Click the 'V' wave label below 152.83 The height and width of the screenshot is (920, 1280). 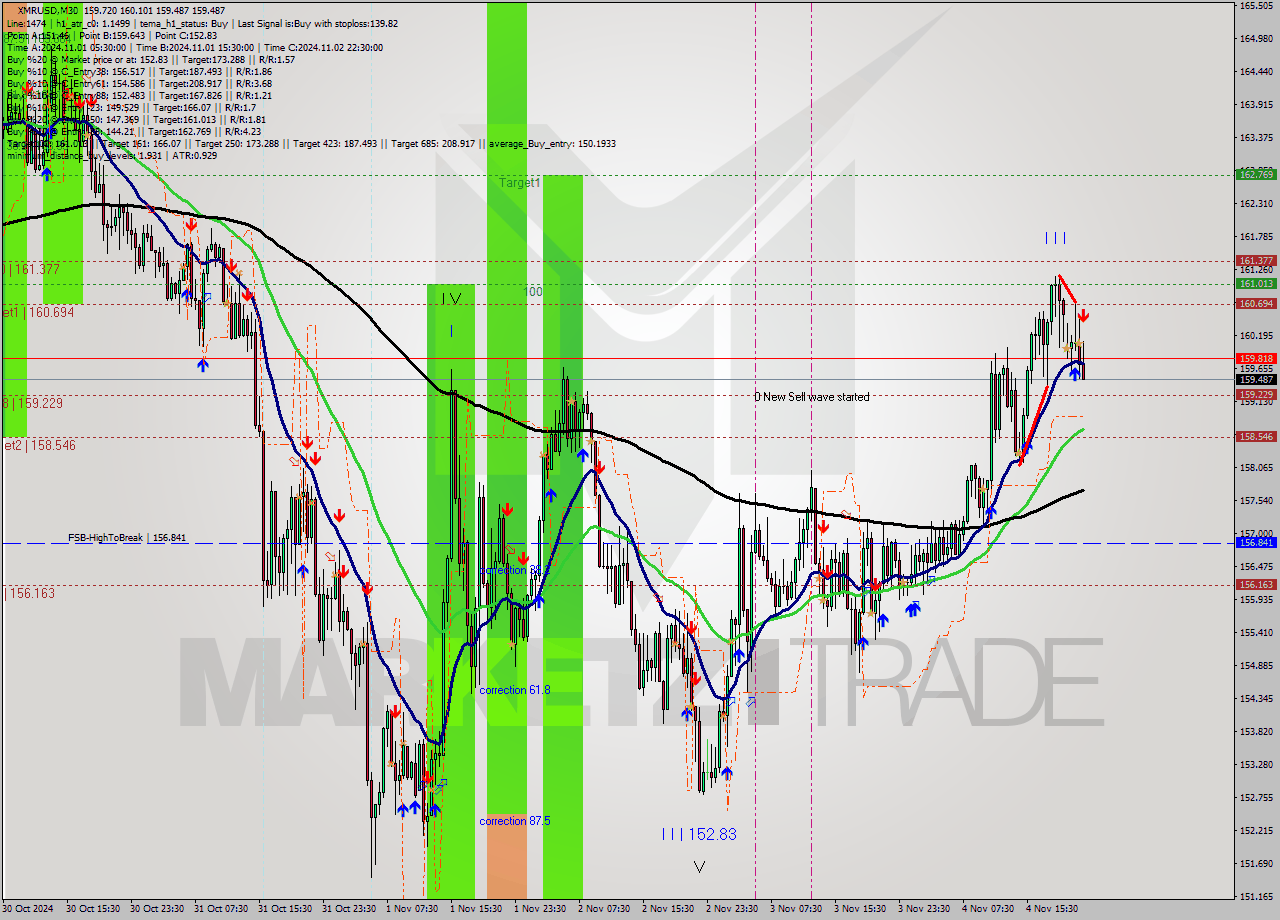click(x=699, y=866)
